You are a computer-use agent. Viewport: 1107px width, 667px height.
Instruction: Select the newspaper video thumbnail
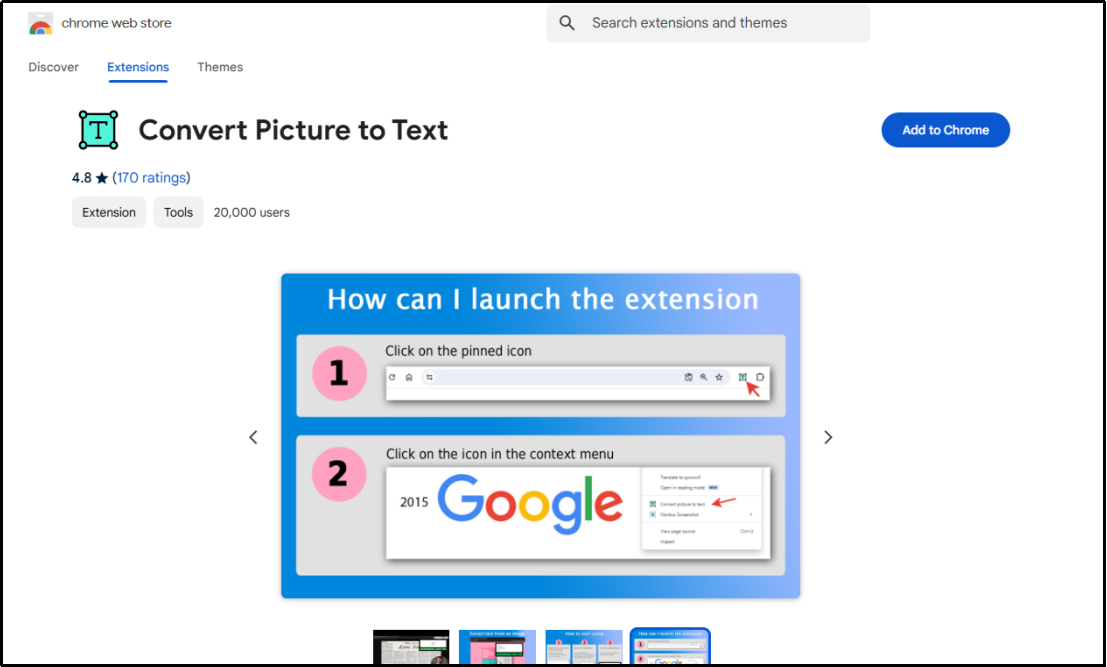pos(411,648)
